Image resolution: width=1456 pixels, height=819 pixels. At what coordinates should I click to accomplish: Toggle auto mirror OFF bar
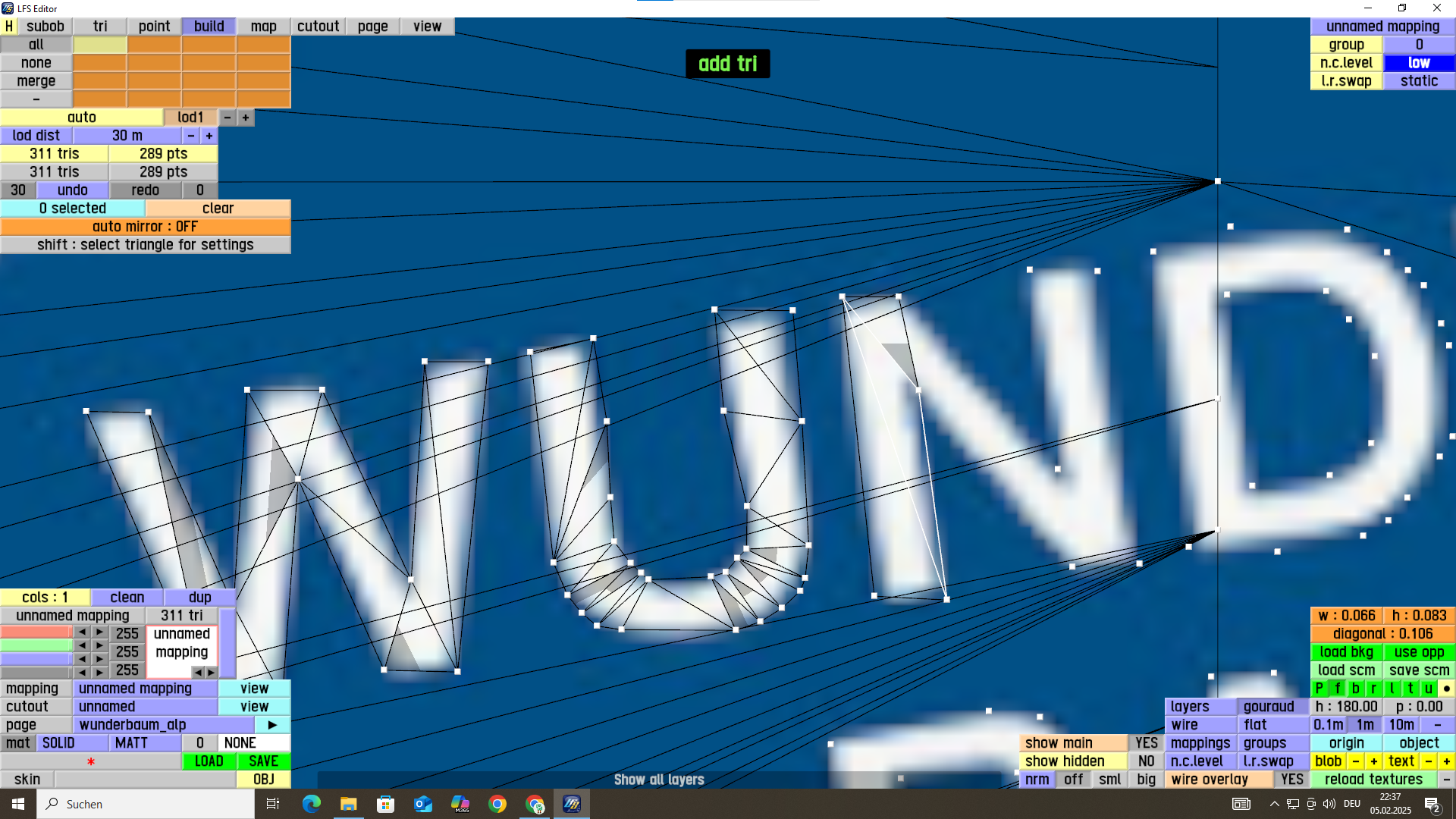(145, 227)
